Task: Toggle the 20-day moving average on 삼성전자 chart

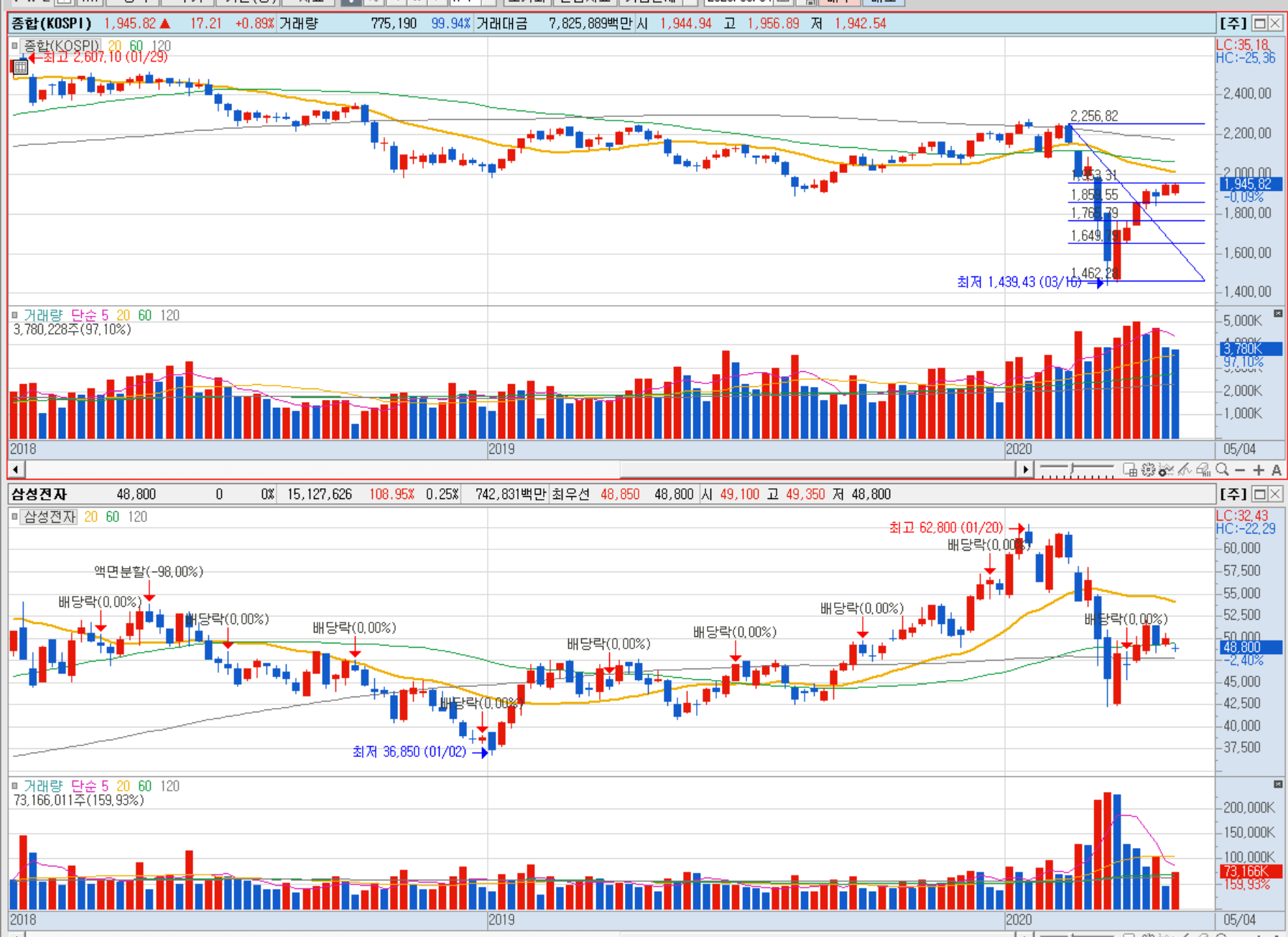Action: click(x=91, y=517)
